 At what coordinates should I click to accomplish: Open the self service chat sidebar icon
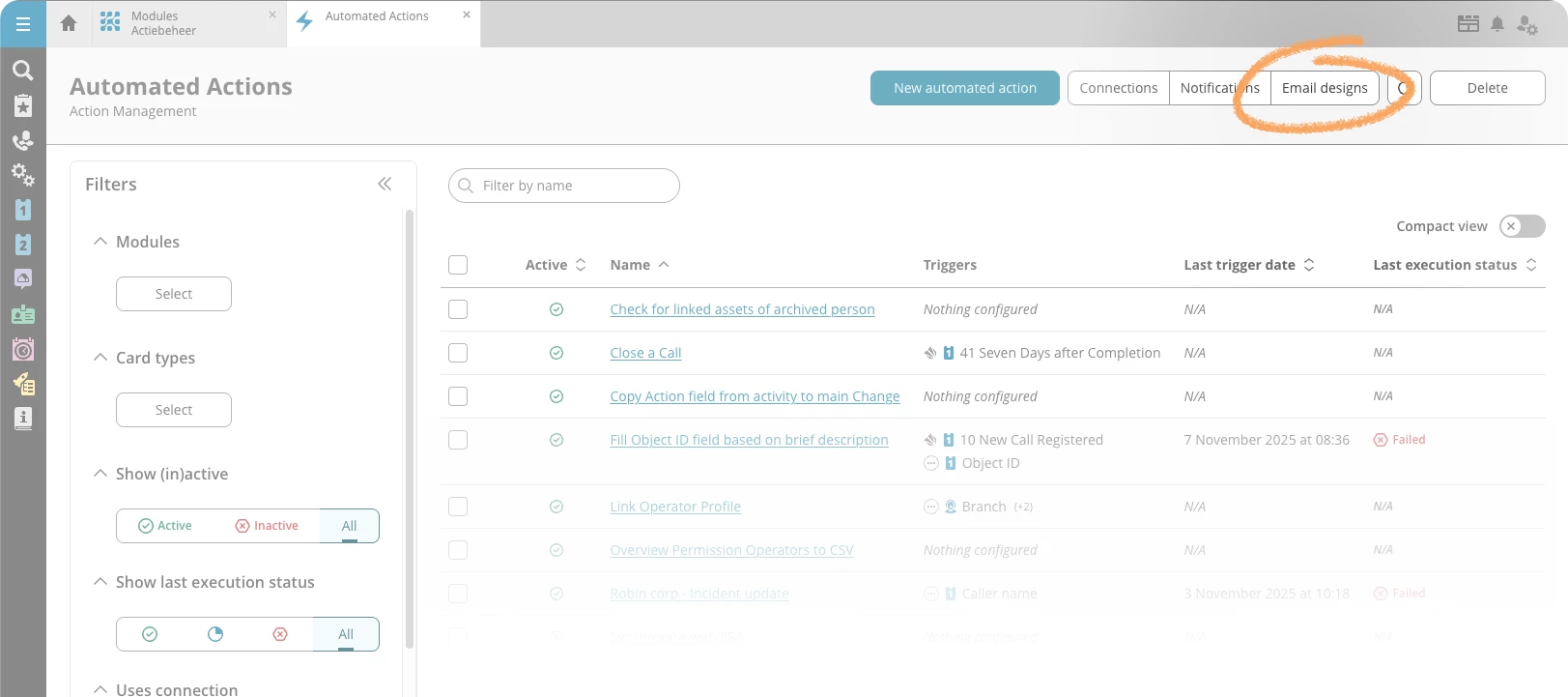[x=23, y=279]
